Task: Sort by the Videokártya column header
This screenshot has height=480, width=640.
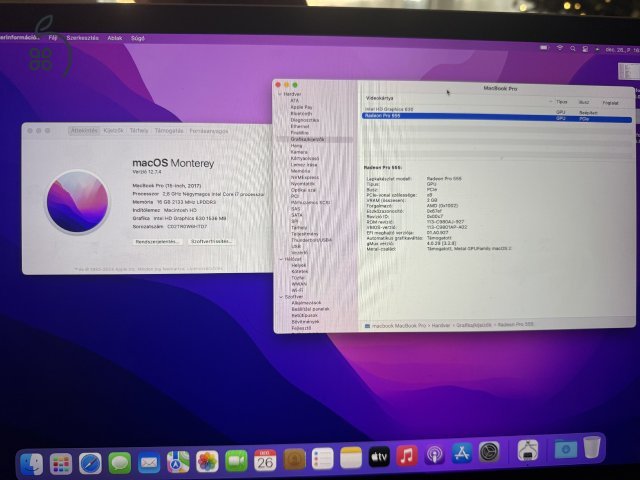Action: tap(380, 98)
